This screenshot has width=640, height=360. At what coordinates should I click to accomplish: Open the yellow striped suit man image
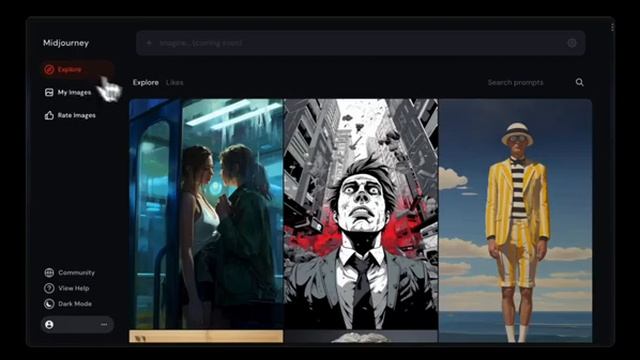click(x=516, y=220)
